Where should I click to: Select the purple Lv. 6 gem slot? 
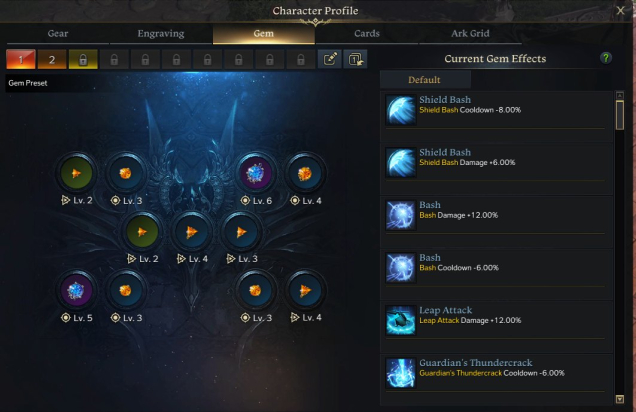click(x=256, y=174)
